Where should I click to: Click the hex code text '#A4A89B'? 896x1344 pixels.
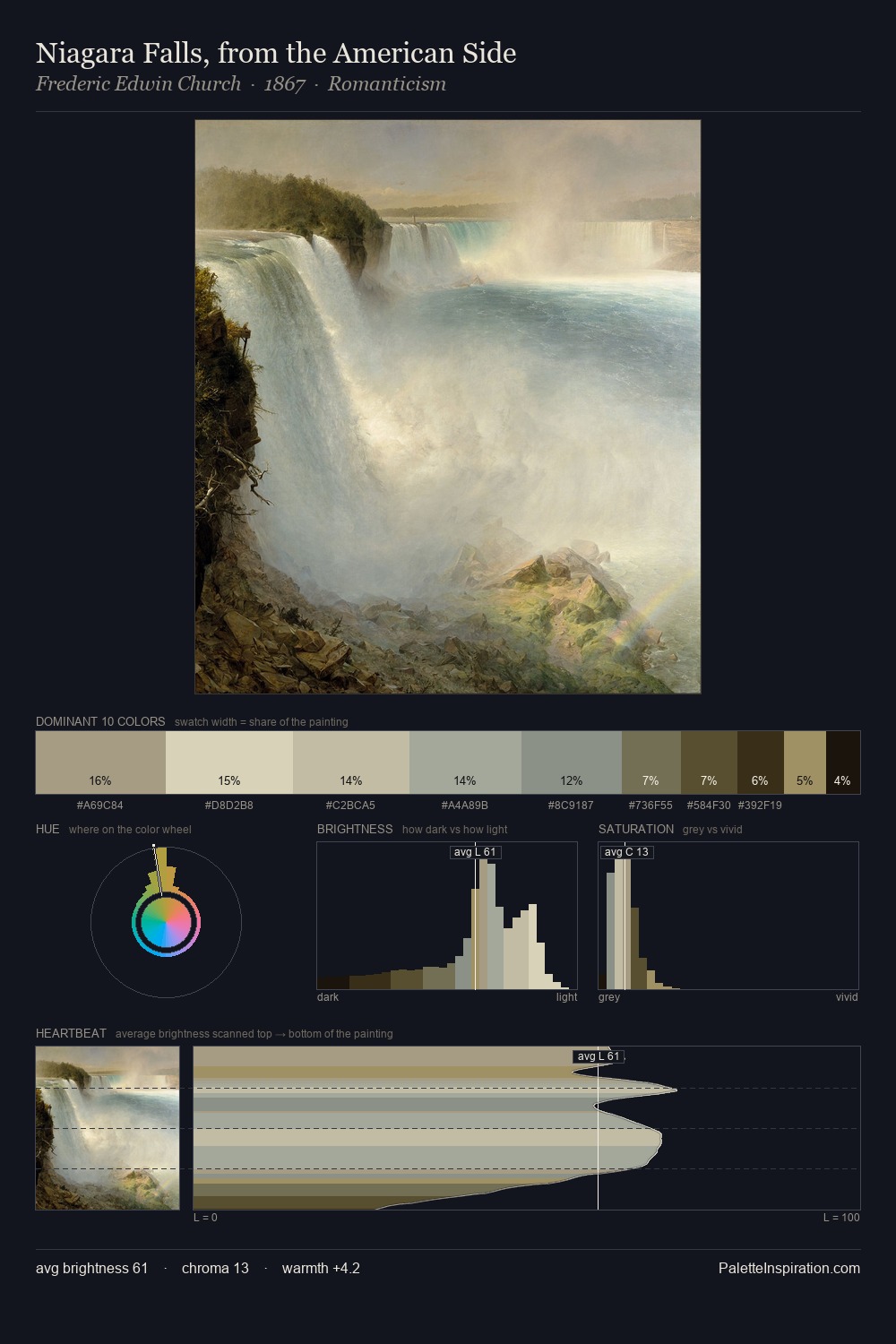pos(465,806)
